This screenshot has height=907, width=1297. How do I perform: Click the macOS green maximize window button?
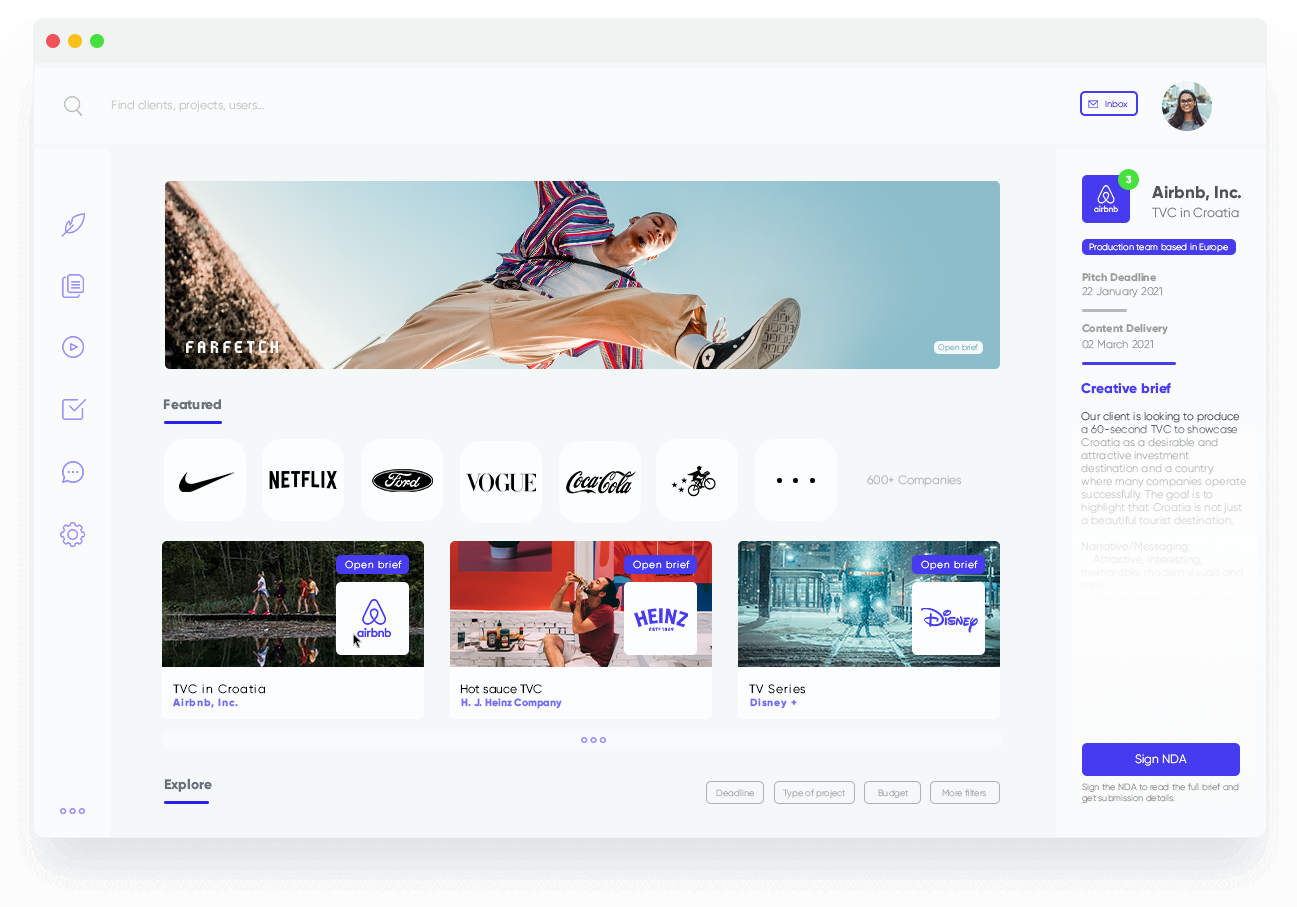(97, 41)
